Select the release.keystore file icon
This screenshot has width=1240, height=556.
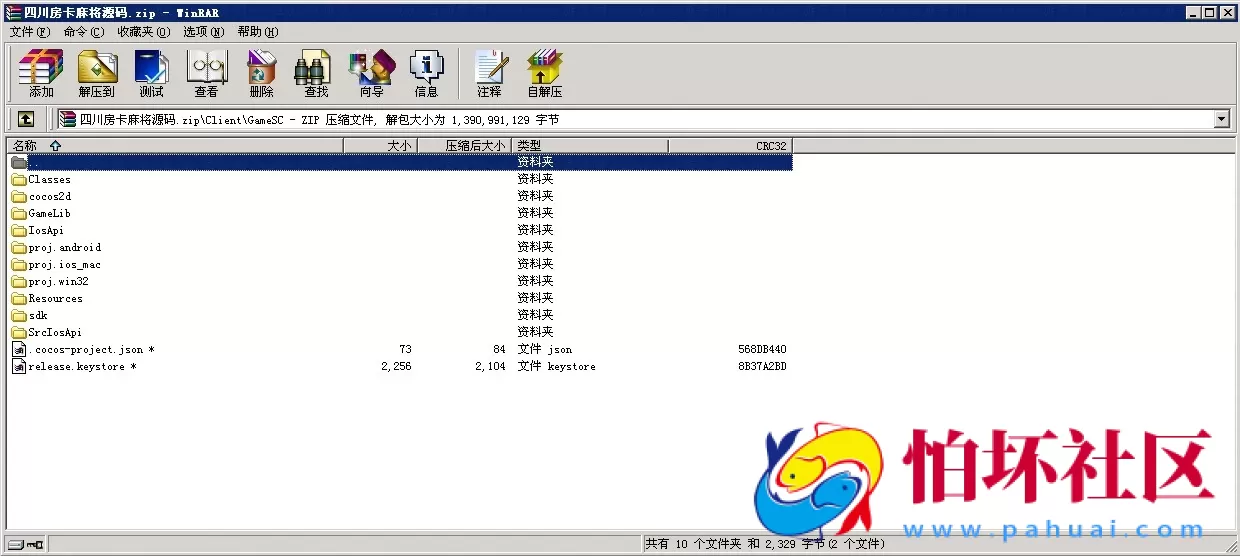[19, 366]
